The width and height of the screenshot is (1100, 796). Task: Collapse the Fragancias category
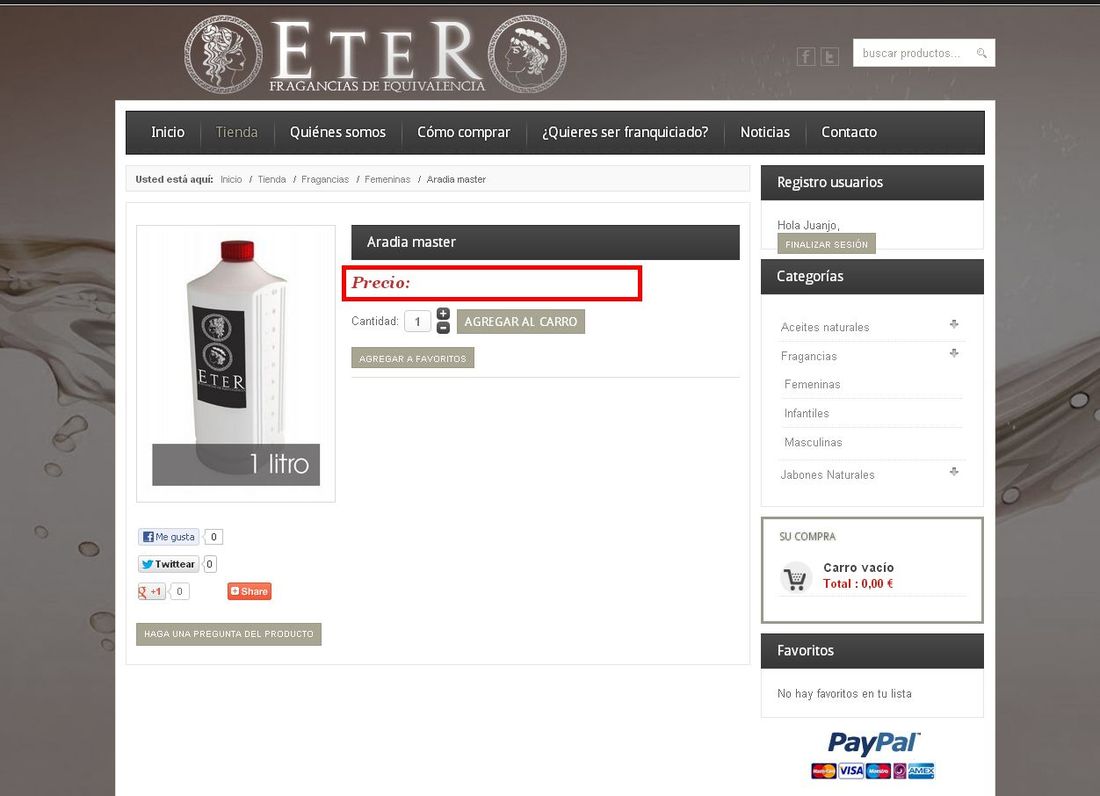(954, 353)
